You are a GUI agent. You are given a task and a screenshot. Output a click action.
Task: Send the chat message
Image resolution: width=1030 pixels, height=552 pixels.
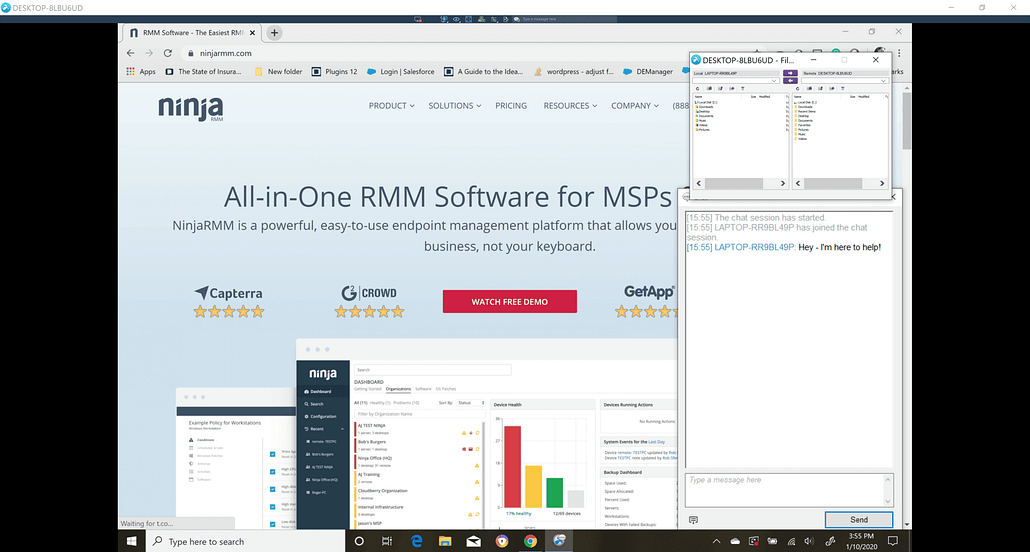tap(858, 520)
